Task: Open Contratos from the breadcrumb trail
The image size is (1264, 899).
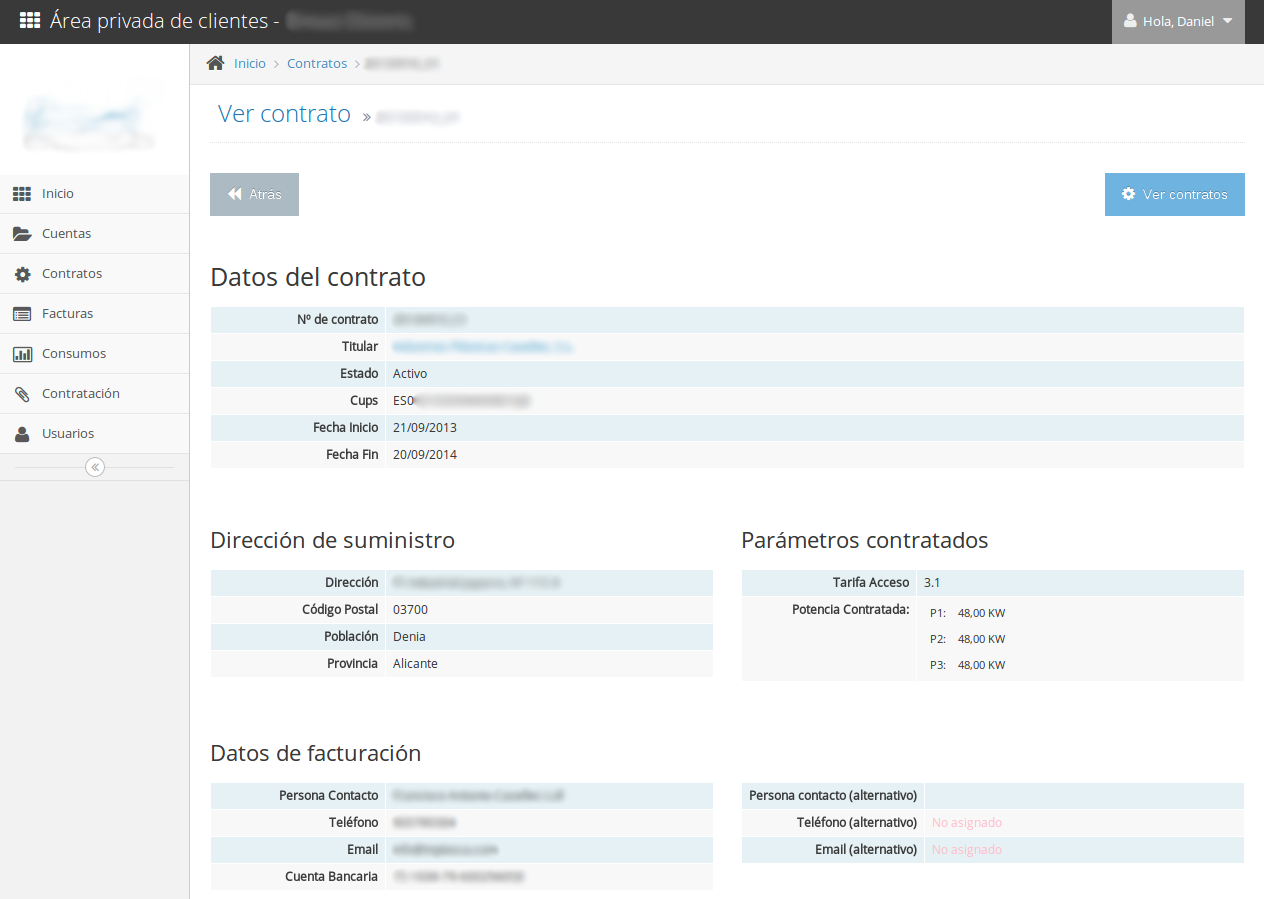Action: click(x=317, y=63)
